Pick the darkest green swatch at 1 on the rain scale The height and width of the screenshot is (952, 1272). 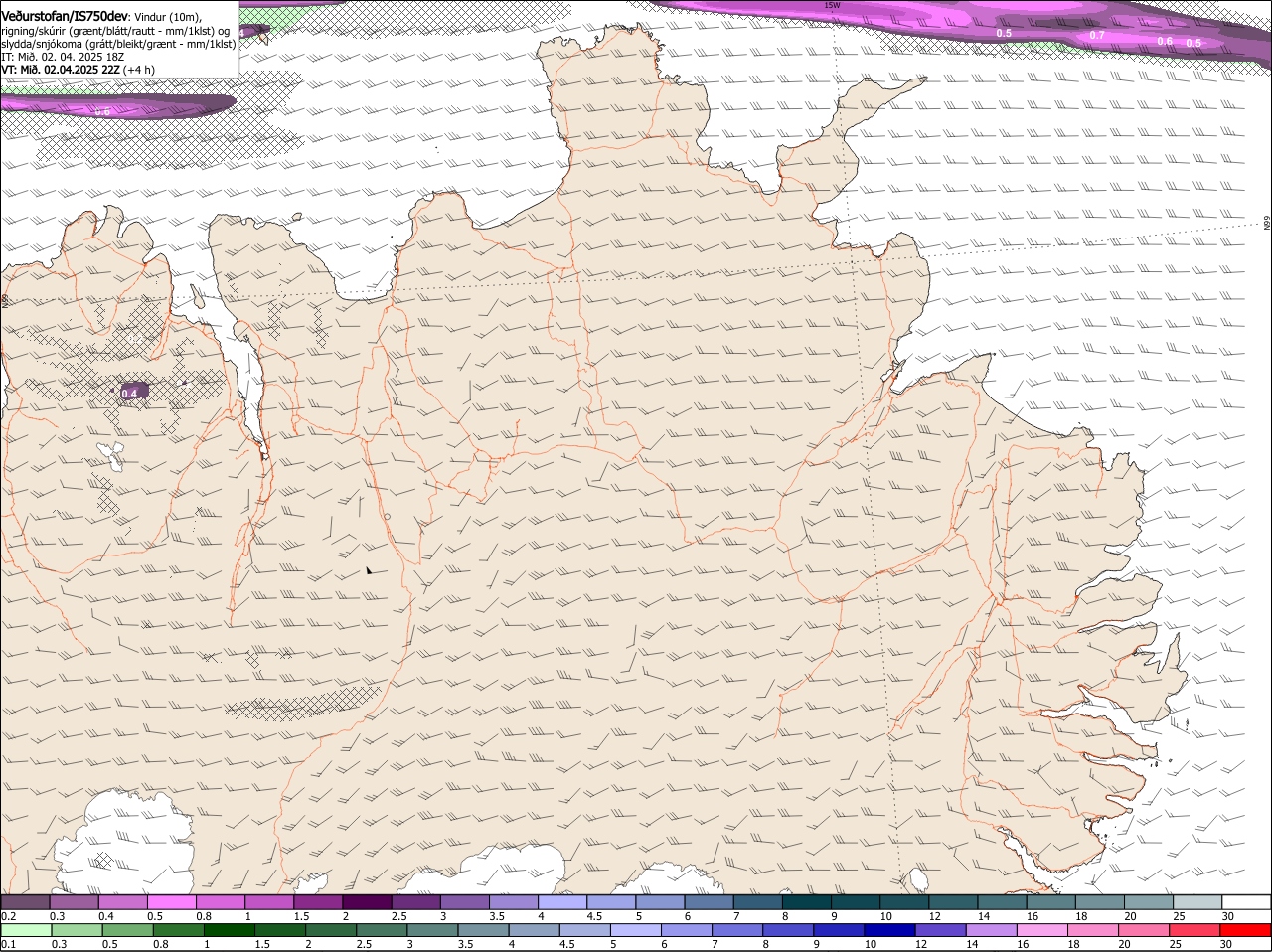[x=229, y=930]
